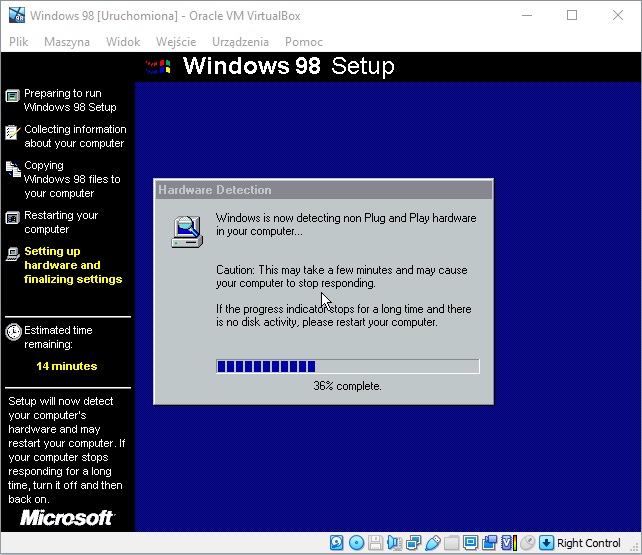Click the display monitor status icon
This screenshot has width=642, height=555.
coord(470,543)
